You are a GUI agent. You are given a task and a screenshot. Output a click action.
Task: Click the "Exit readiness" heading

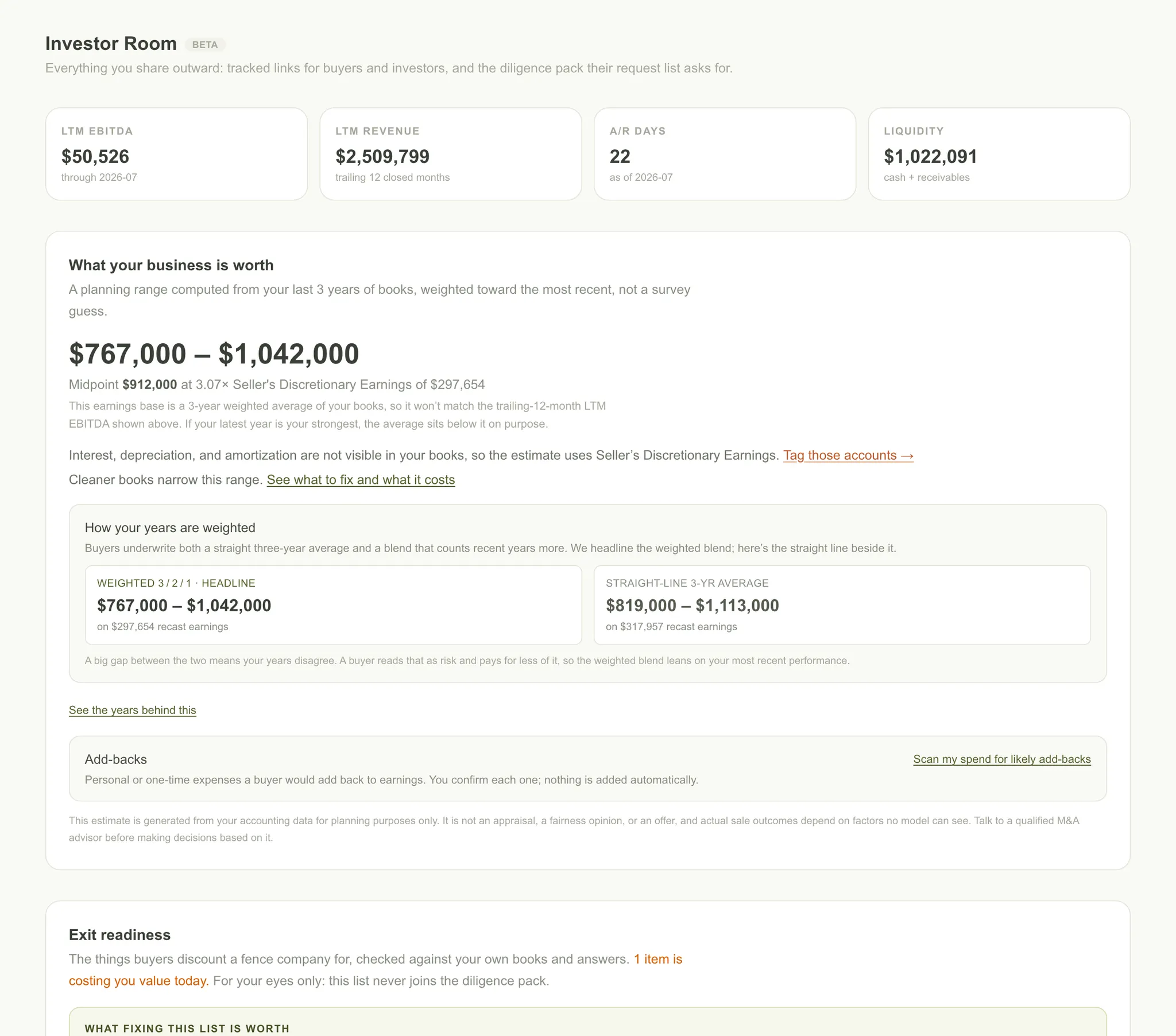pyautogui.click(x=119, y=935)
